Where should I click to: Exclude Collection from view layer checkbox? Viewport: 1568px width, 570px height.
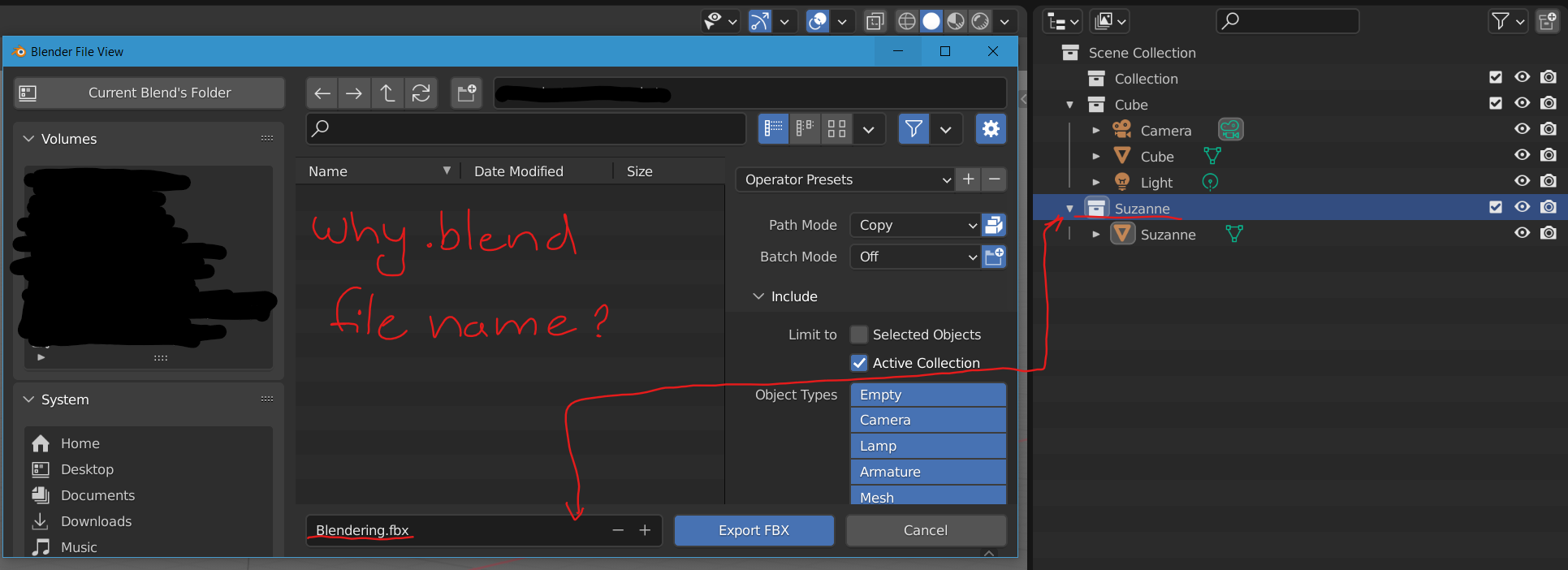pyautogui.click(x=1496, y=77)
